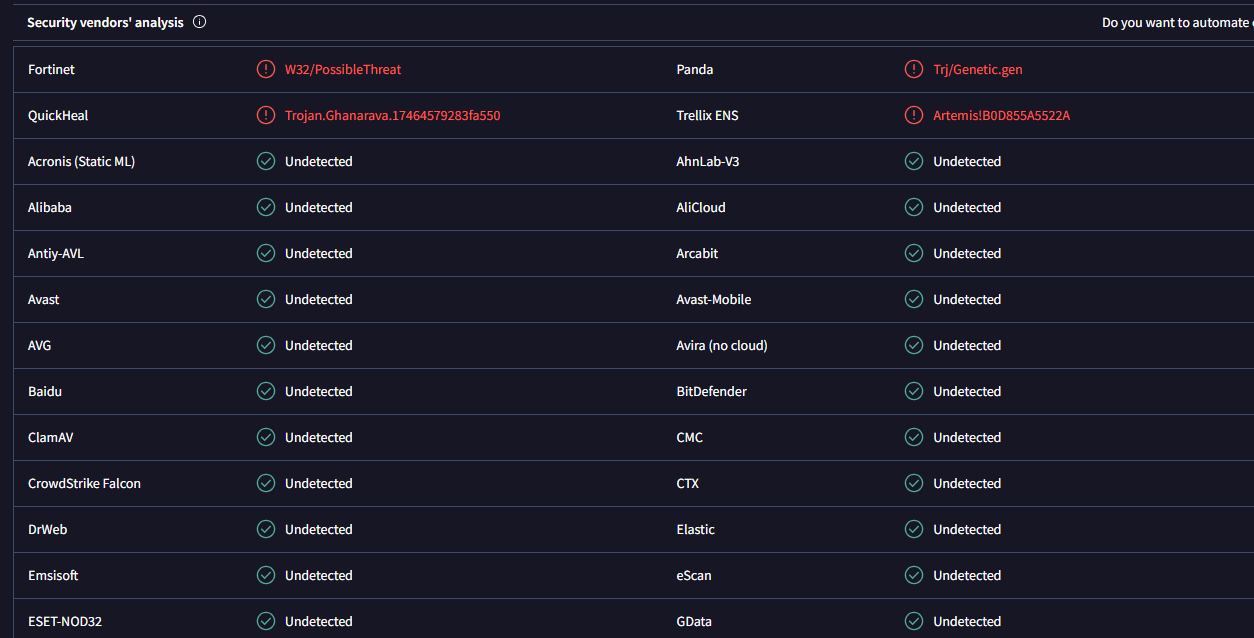Select the AVG result checkmark icon
This screenshot has height=638, width=1254.
point(266,345)
